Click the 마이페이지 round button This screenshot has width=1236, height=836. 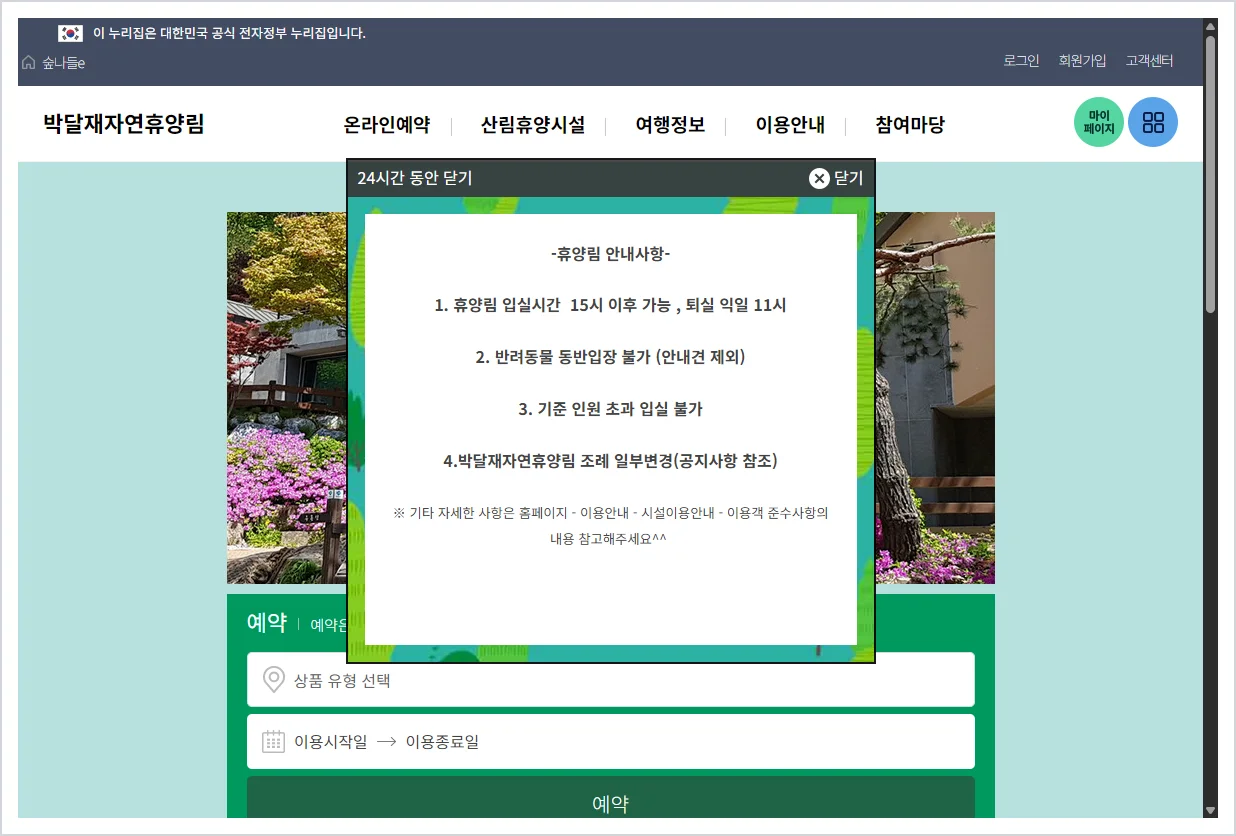pos(1099,122)
